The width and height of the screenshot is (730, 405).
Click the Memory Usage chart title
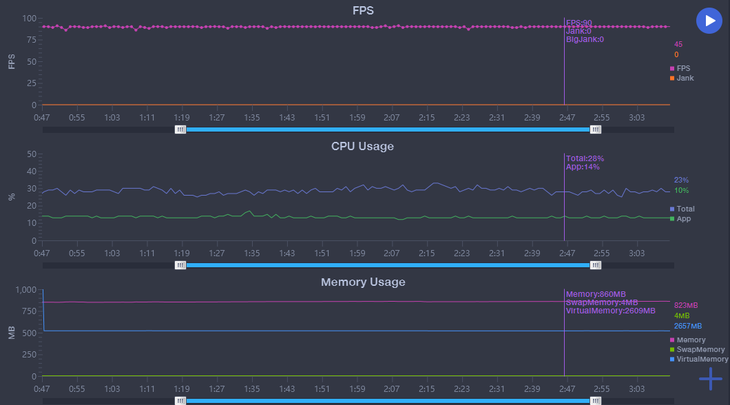[362, 282]
